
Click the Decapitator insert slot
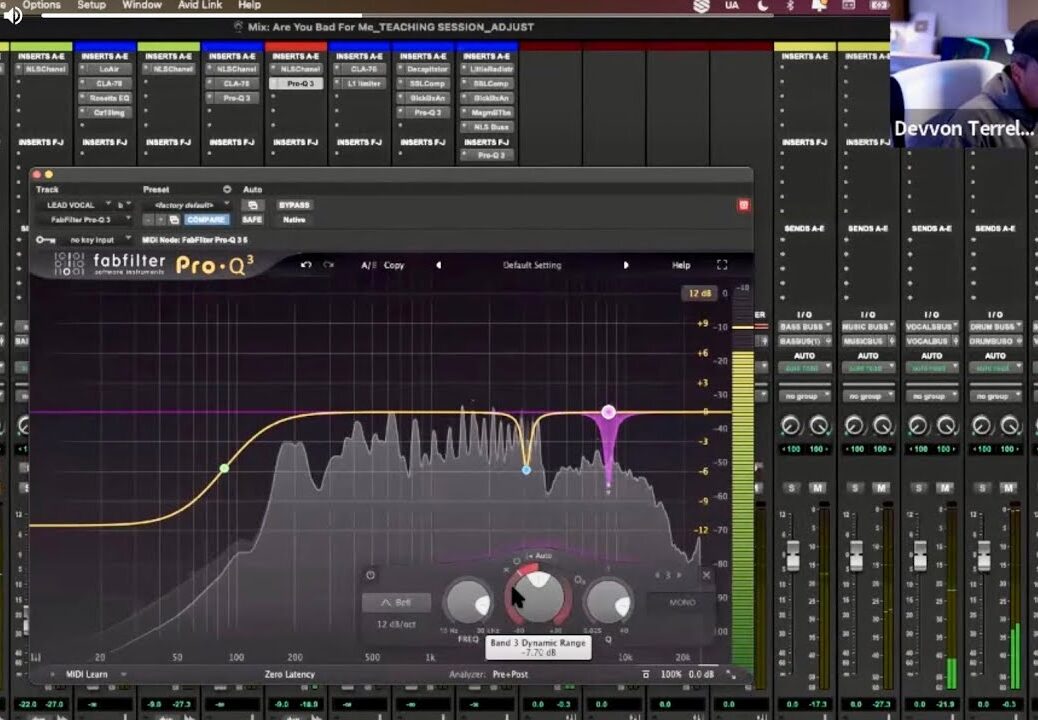[x=423, y=69]
